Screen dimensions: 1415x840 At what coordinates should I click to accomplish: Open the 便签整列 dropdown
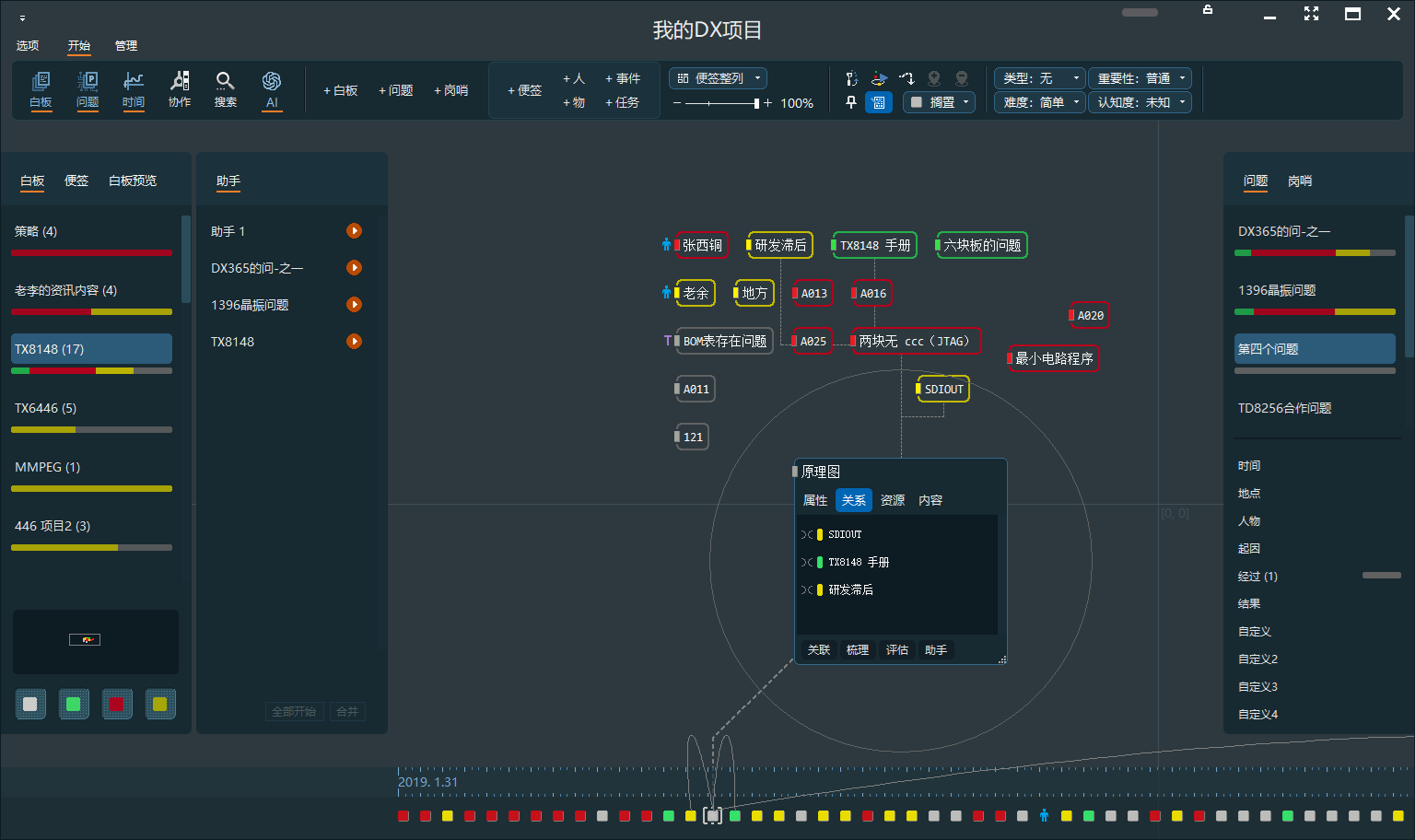[x=719, y=78]
